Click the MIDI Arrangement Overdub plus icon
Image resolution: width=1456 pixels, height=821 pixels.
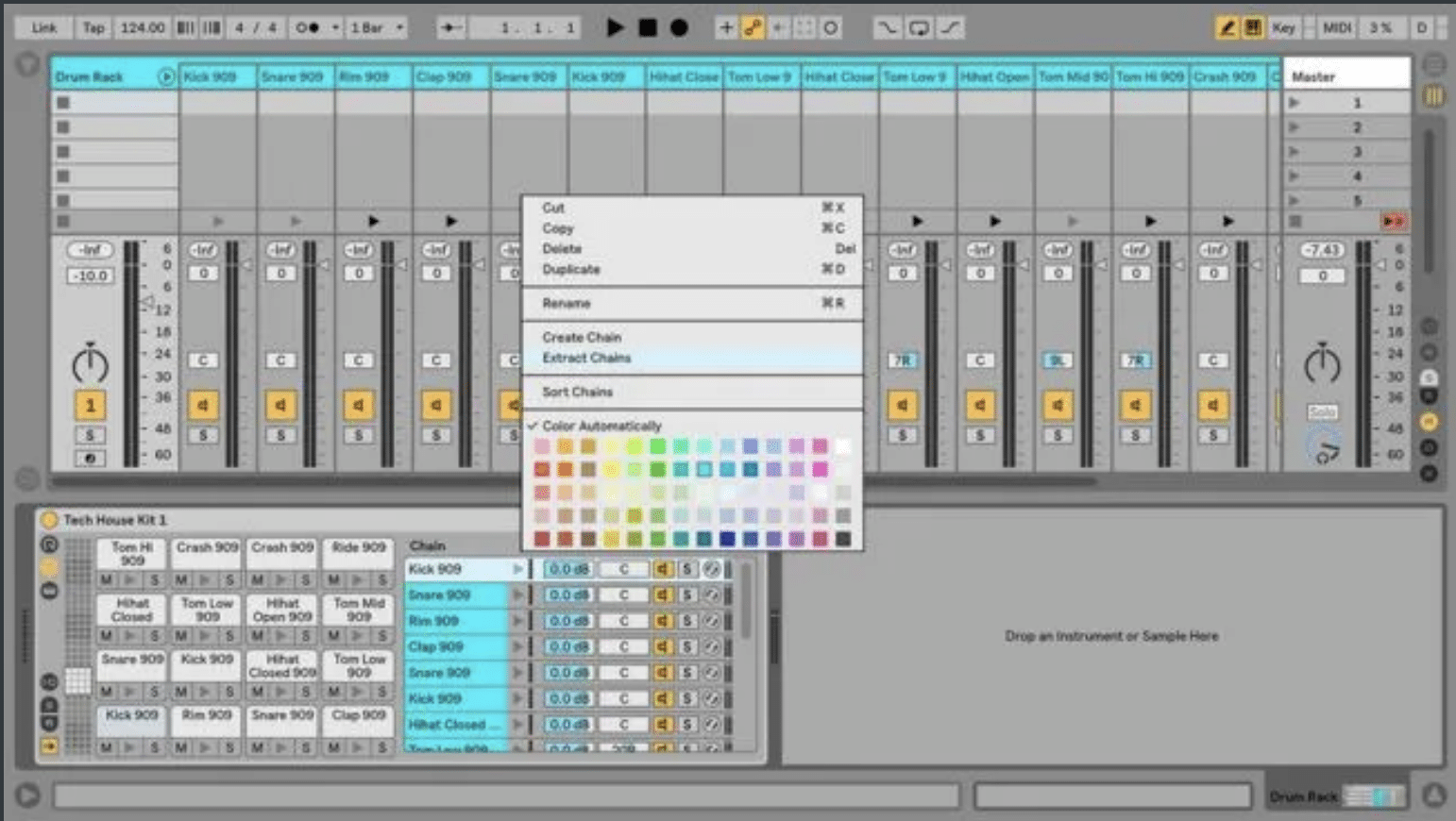coord(726,27)
